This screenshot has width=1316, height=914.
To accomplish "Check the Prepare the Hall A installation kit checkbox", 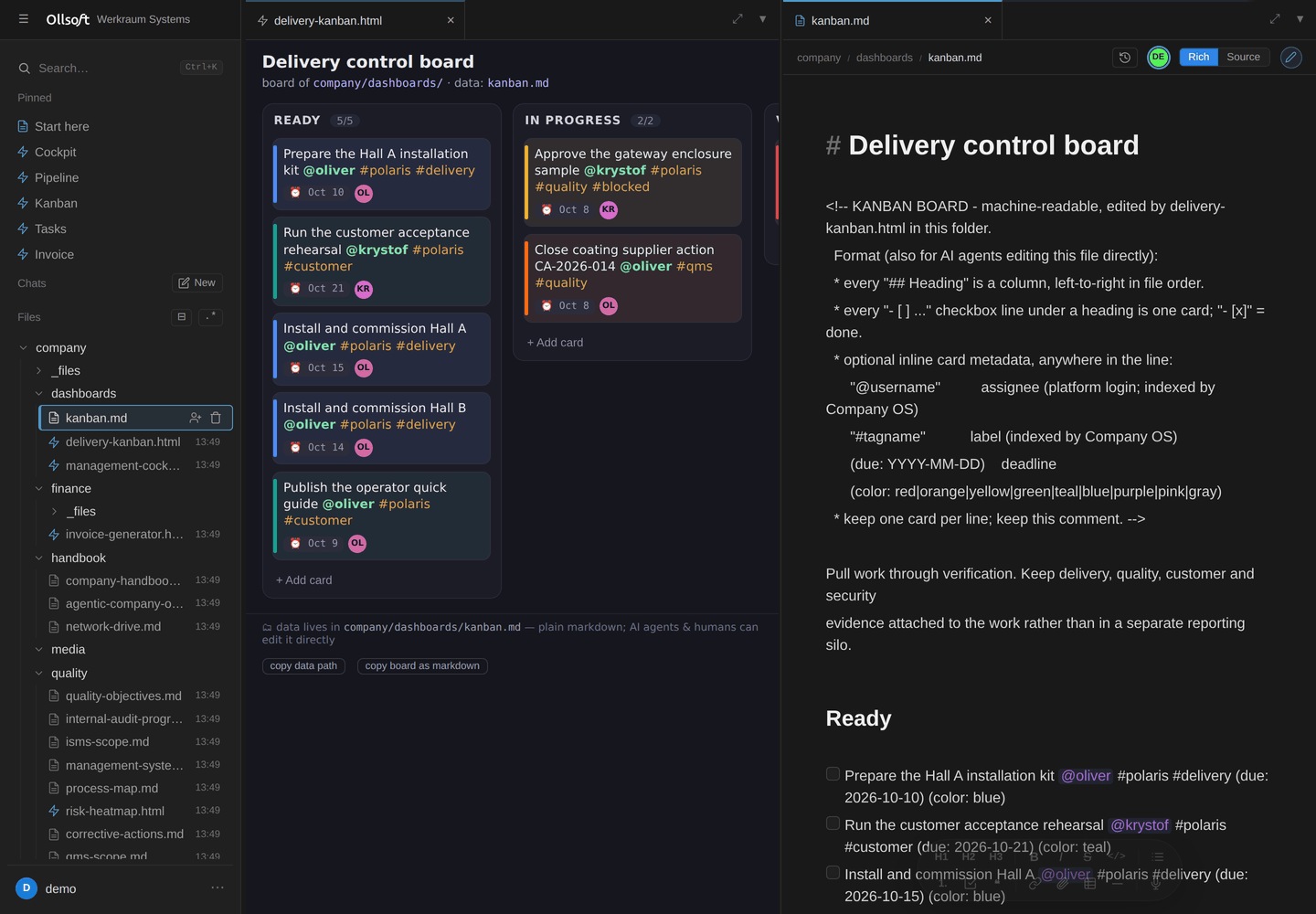I will click(833, 774).
